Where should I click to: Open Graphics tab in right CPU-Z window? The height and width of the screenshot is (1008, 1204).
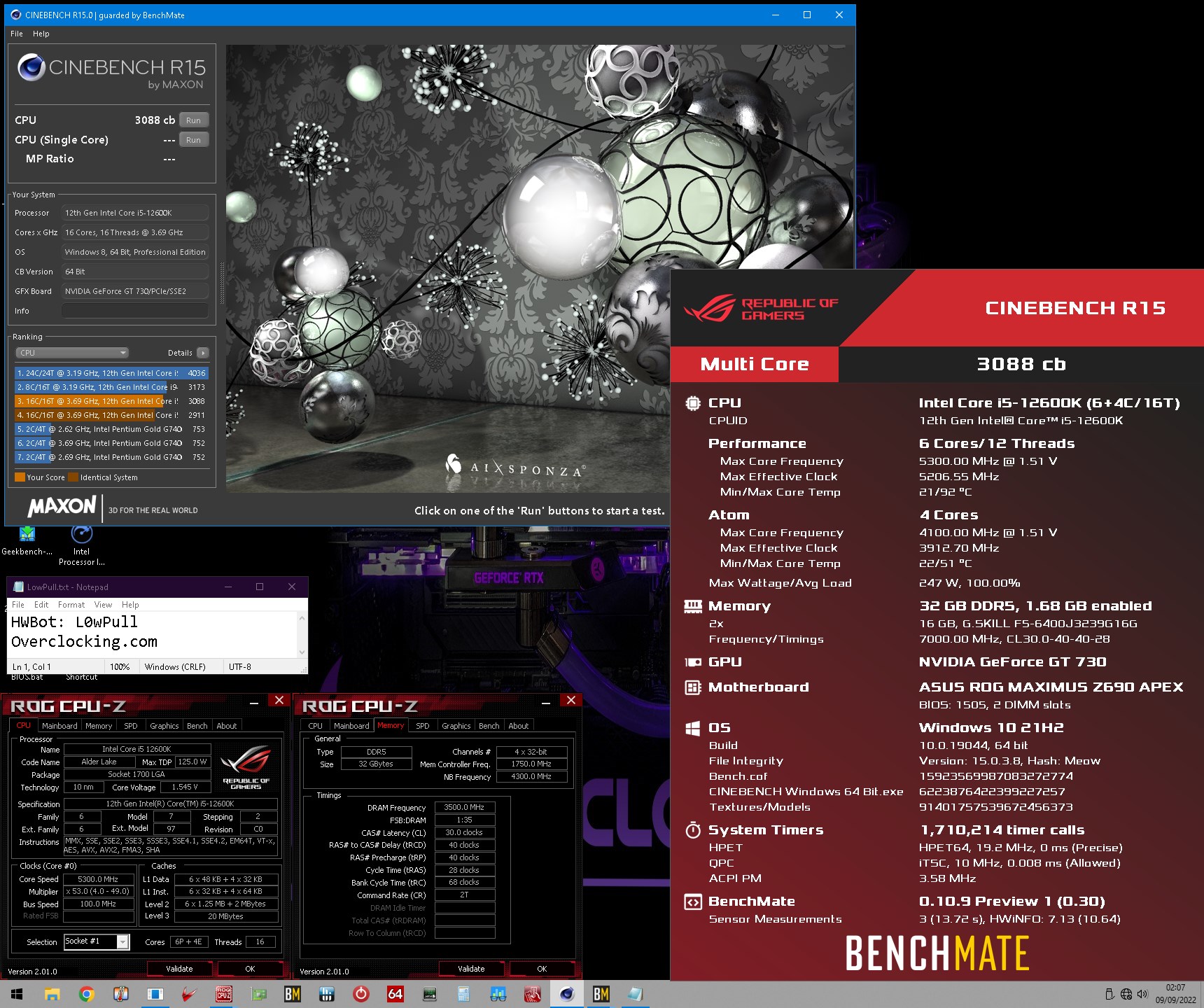456,726
